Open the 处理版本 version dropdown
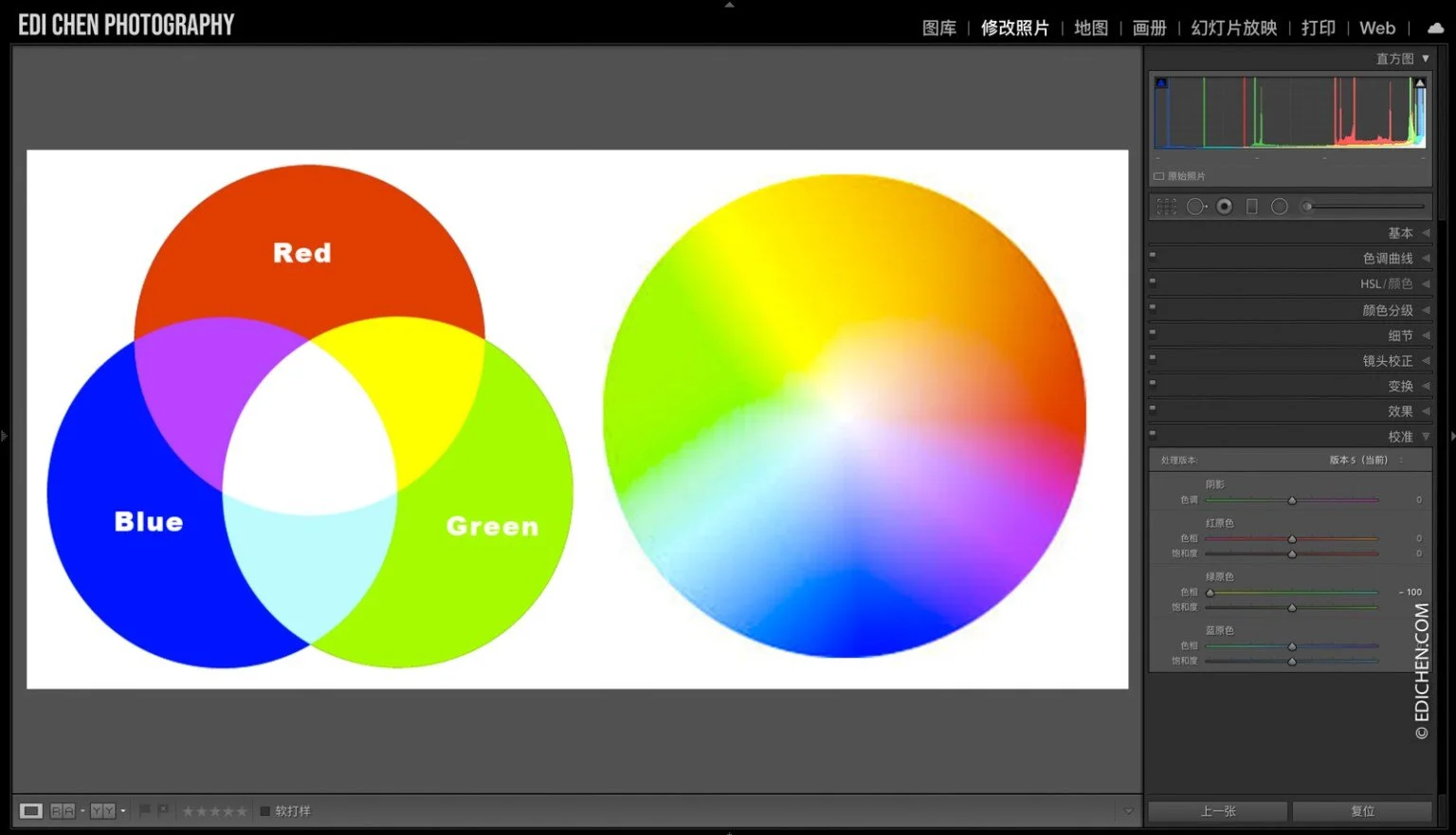 pos(1366,460)
